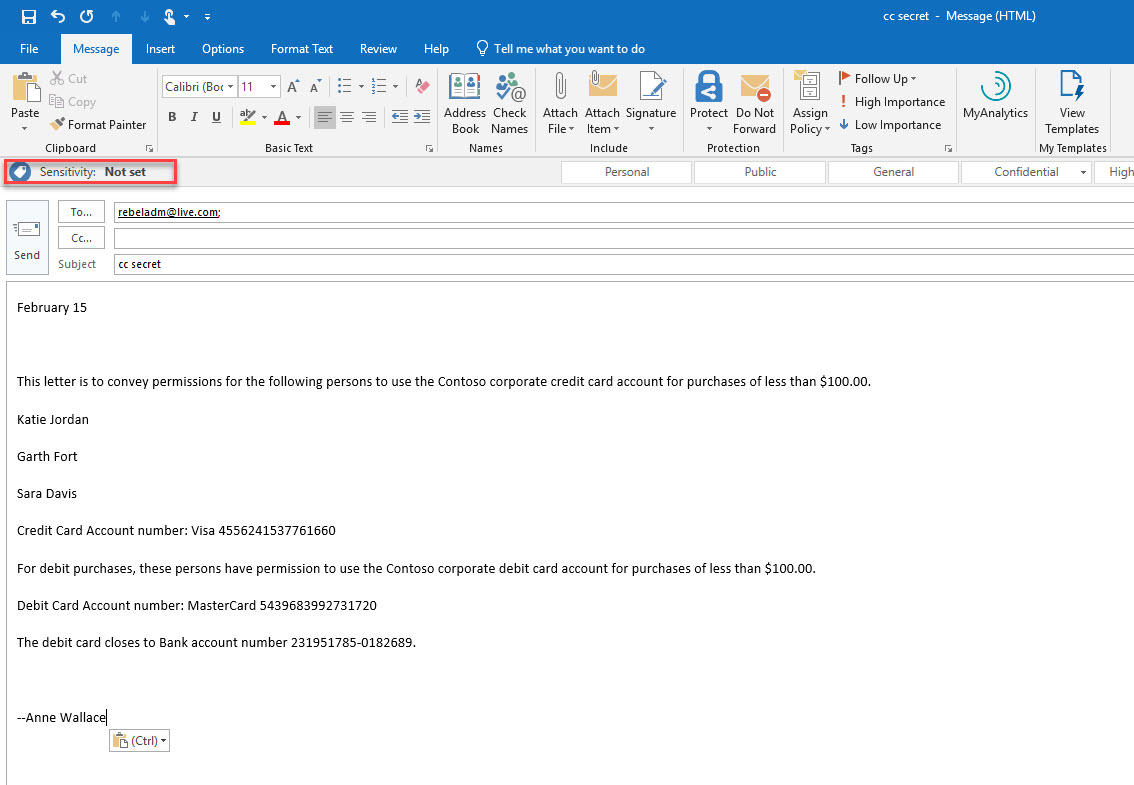
Task: Open the File tab
Action: coord(29,48)
